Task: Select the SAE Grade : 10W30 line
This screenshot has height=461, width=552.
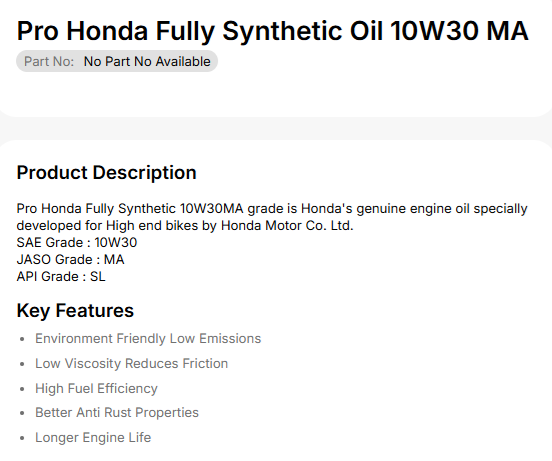Action: point(77,242)
